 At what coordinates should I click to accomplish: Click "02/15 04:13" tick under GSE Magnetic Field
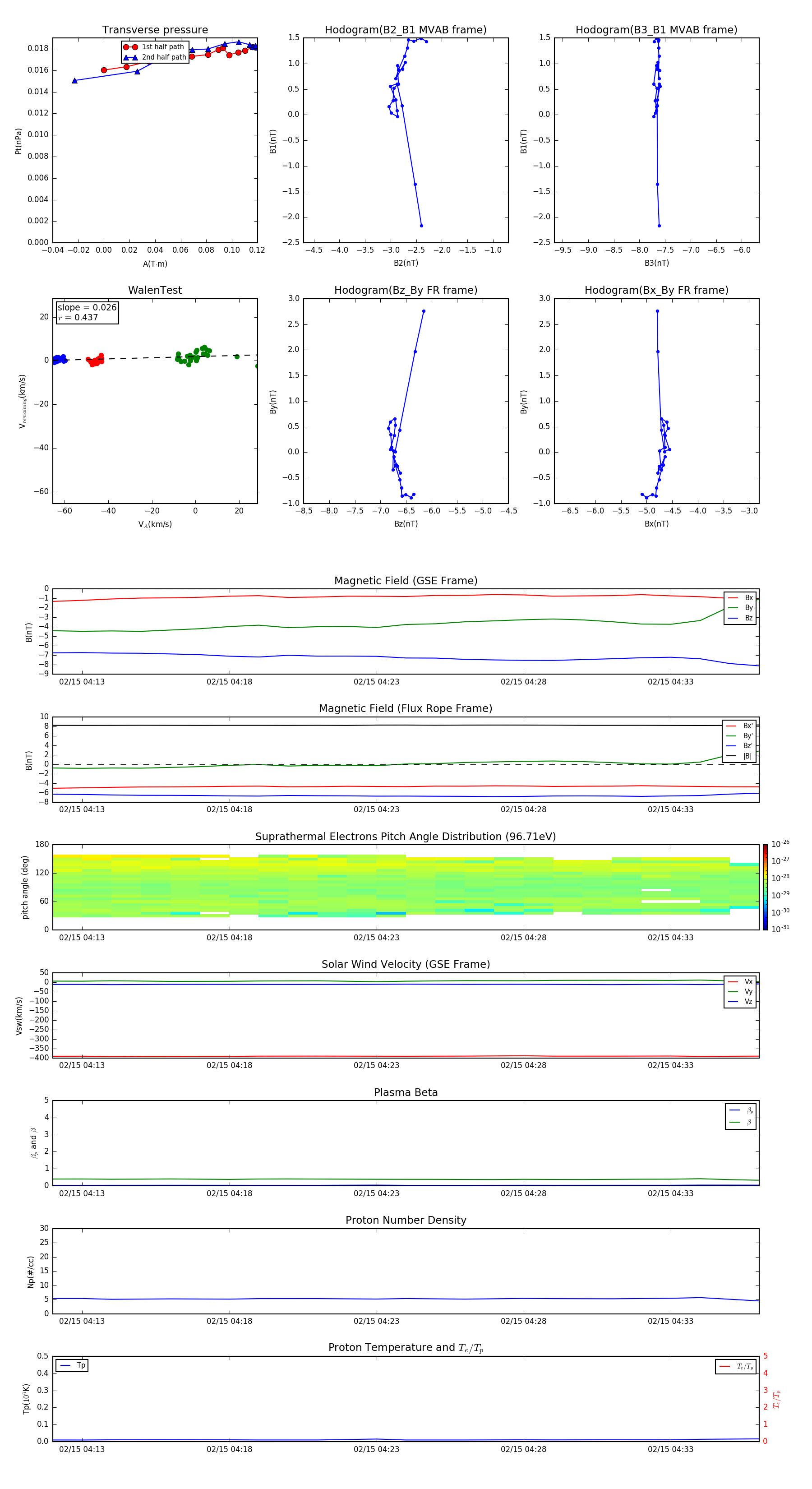coord(82,682)
